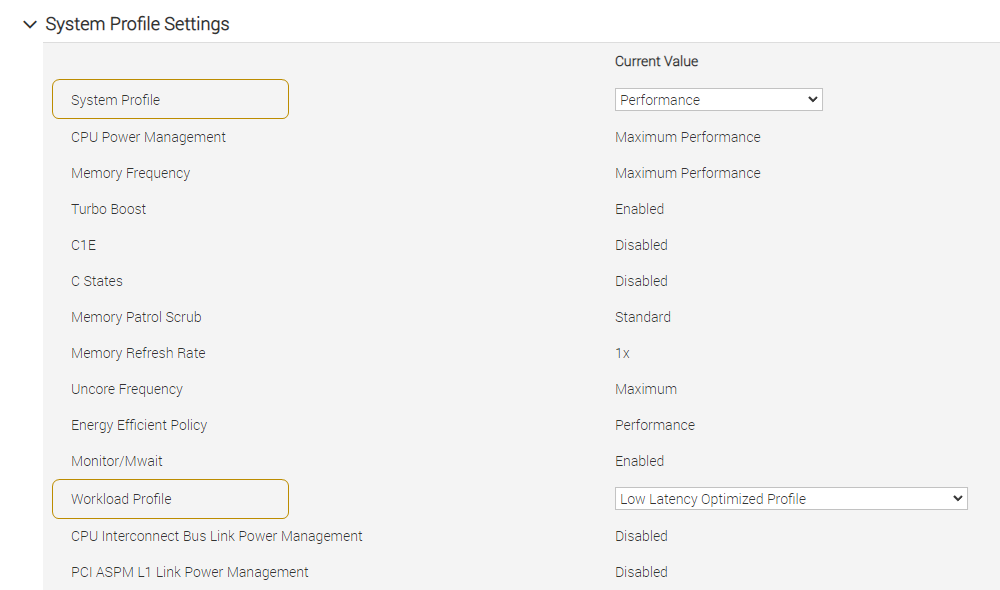Collapse the System Profile Settings chevron
1000x590 pixels.
(x=30, y=24)
